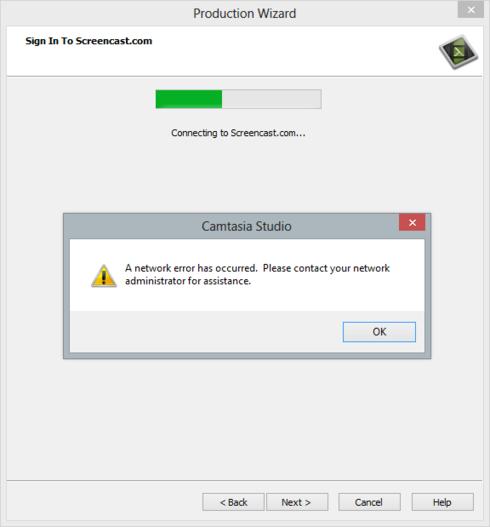The height and width of the screenshot is (527, 490).
Task: Click the Sign In To Screencast.com heading
Action: 89,41
